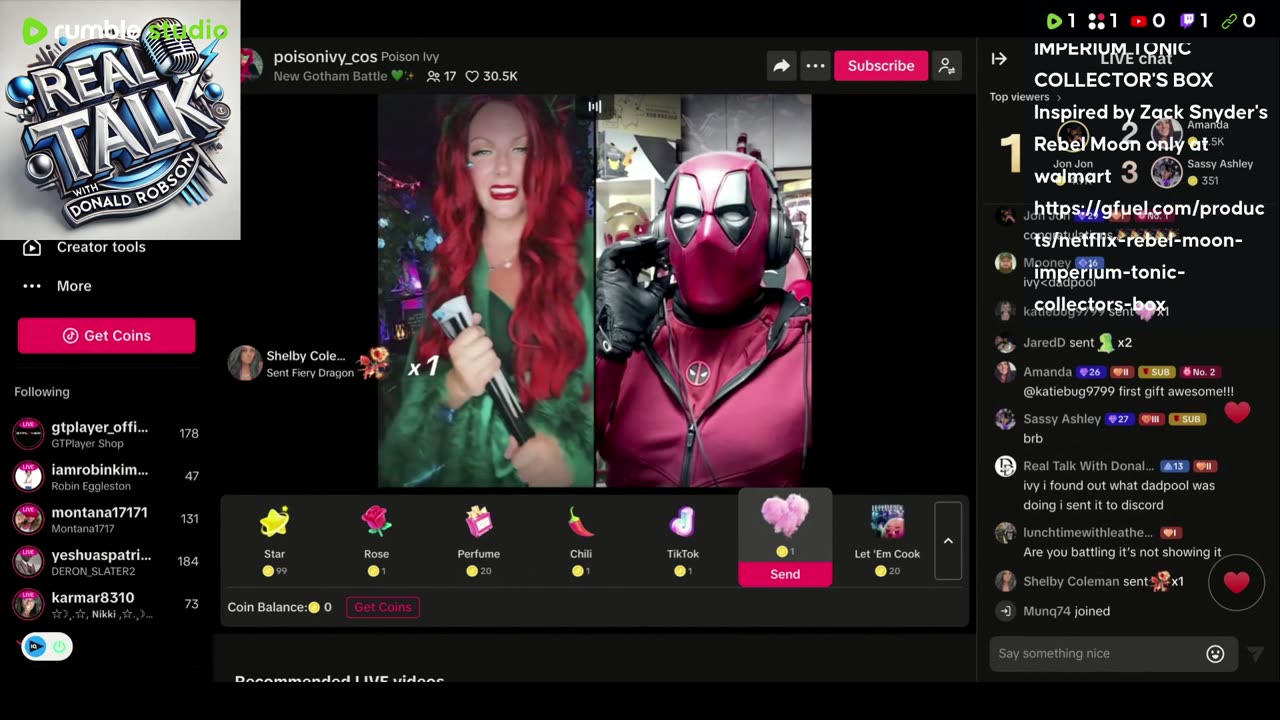Select the pink heart gift
1280x720 pixels.
pyautogui.click(x=785, y=516)
